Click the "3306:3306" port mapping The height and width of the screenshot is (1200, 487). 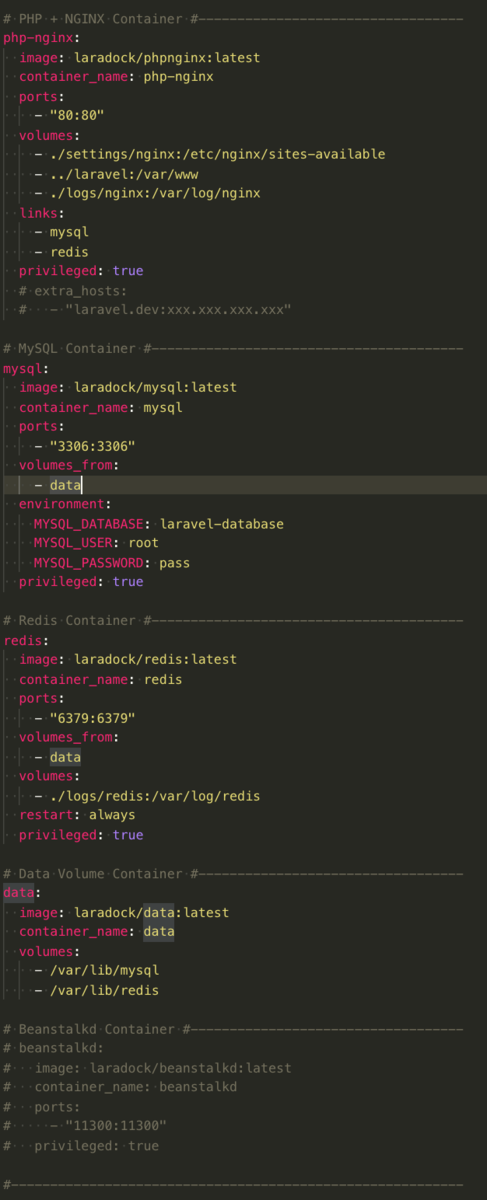[x=93, y=446]
